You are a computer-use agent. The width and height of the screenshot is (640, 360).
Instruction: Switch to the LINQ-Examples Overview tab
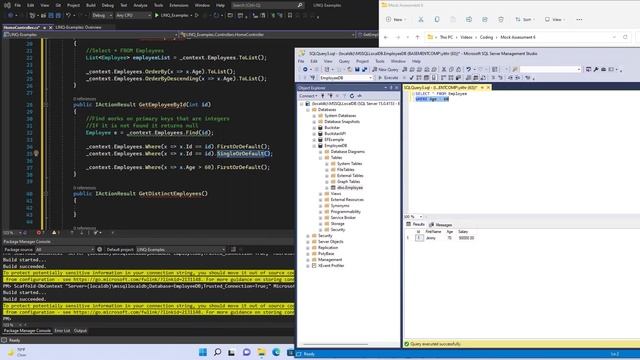click(x=78, y=27)
